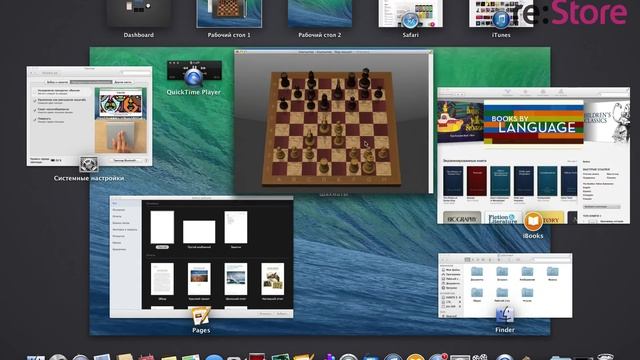
Task: Open the Fiction & Literature tile in iBooks
Action: (x=503, y=218)
